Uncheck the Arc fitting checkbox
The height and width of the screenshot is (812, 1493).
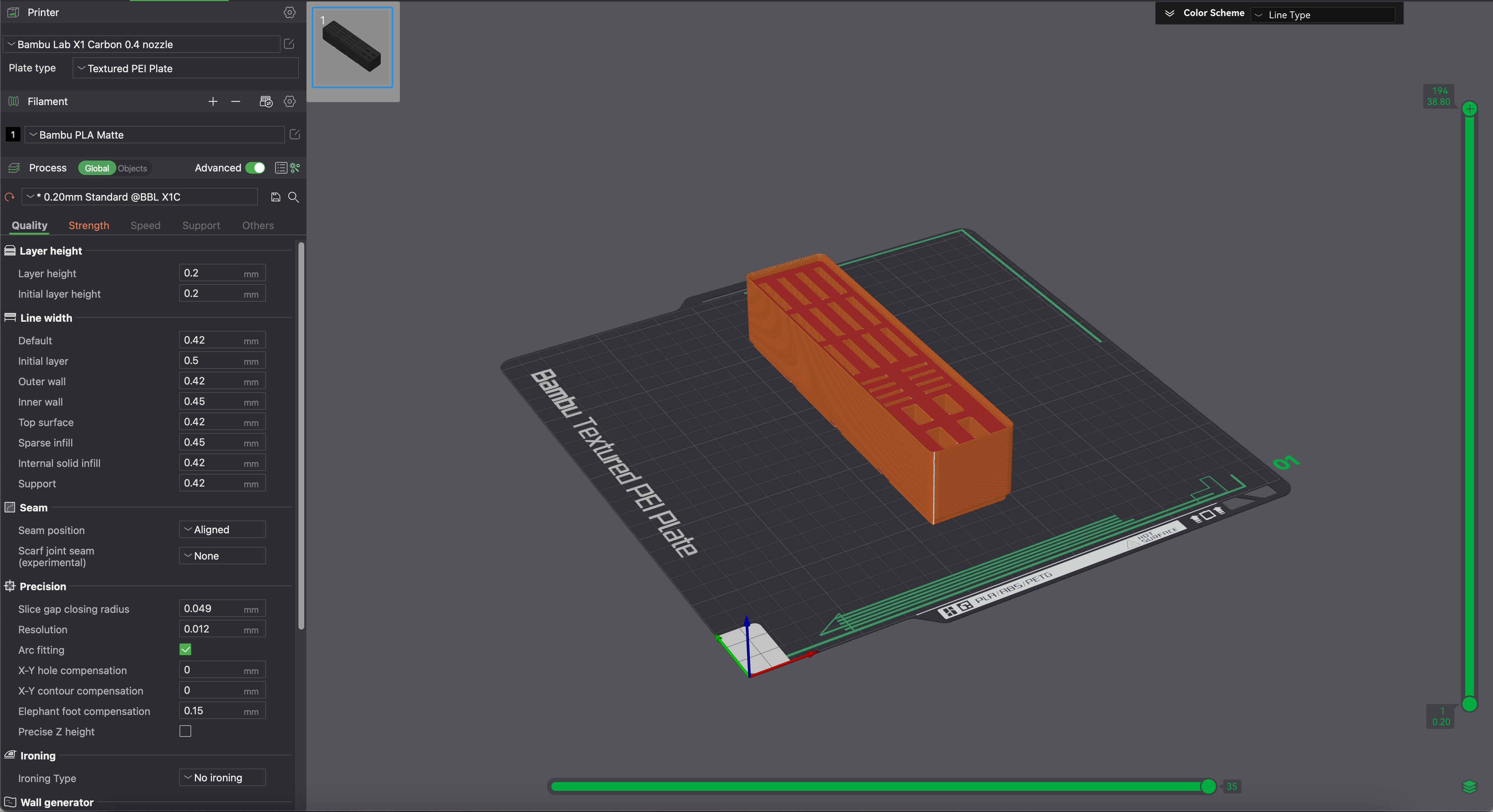[x=185, y=650]
